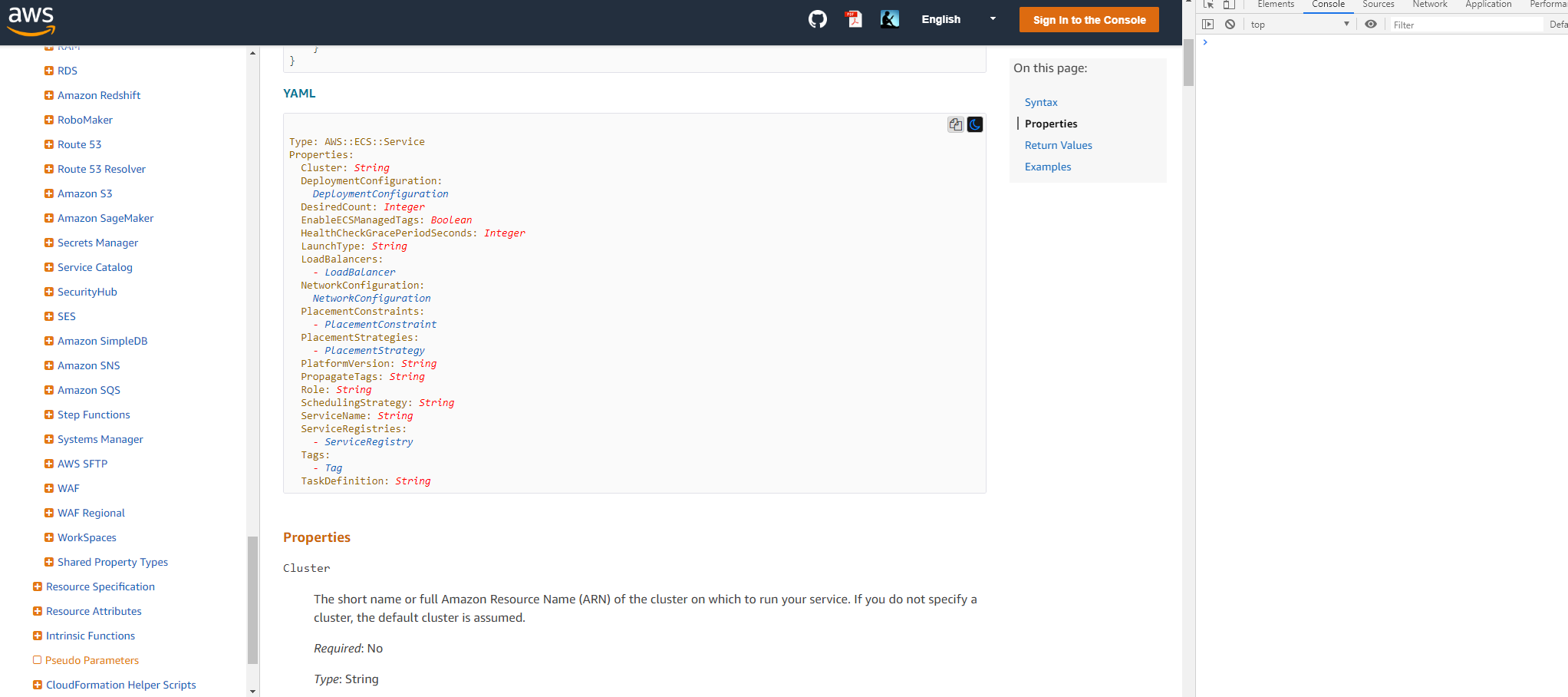Download the PDF version icon
The width and height of the screenshot is (1568, 697).
[x=854, y=19]
